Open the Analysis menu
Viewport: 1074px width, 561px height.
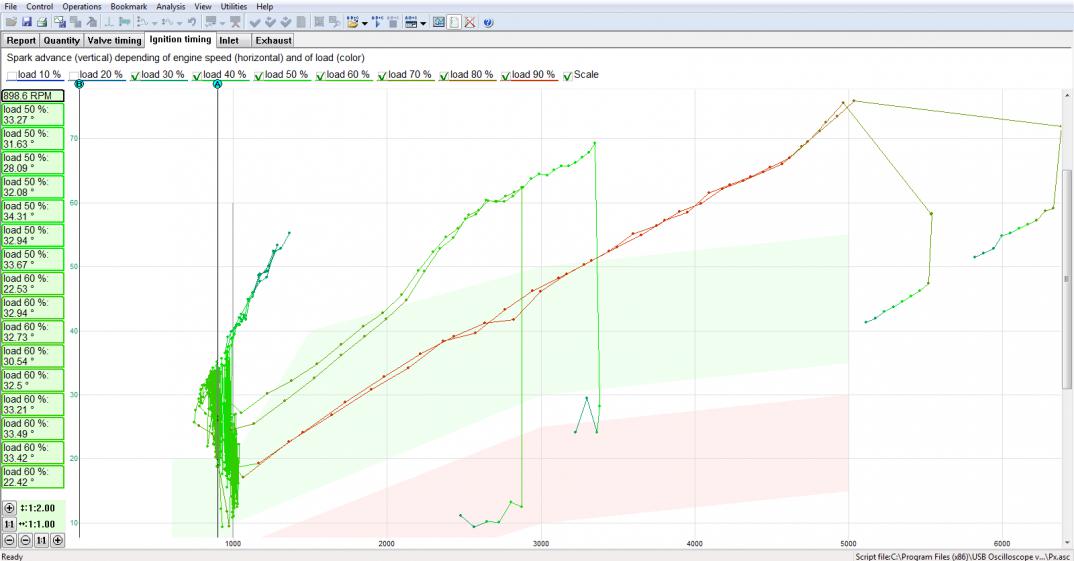171,6
